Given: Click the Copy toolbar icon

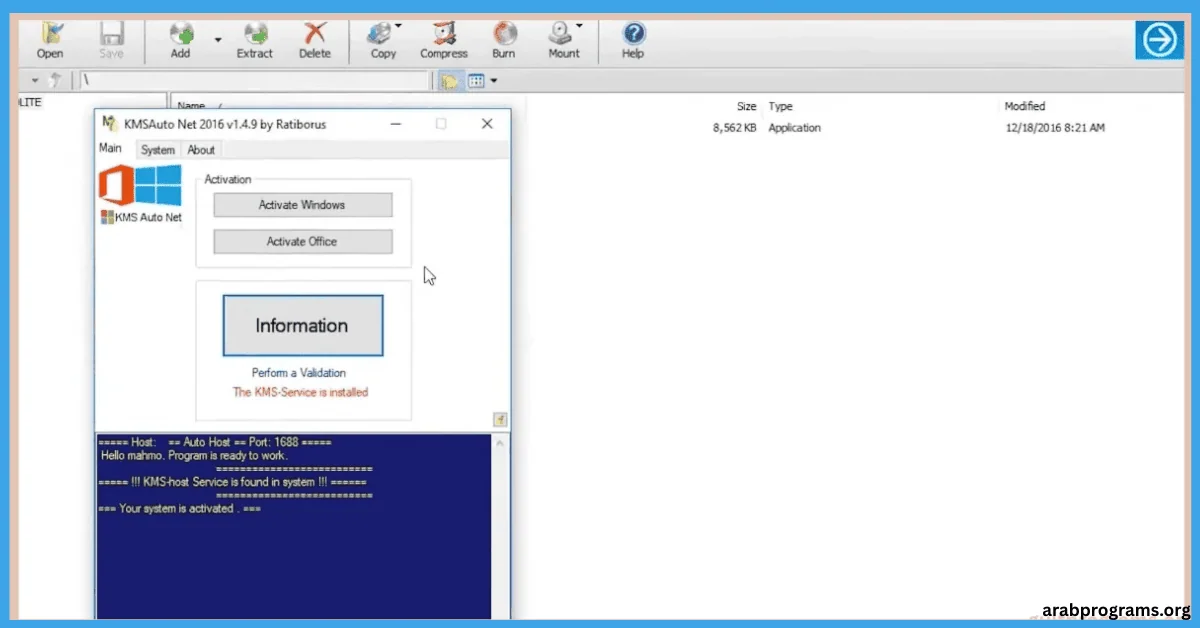Looking at the screenshot, I should tap(382, 41).
